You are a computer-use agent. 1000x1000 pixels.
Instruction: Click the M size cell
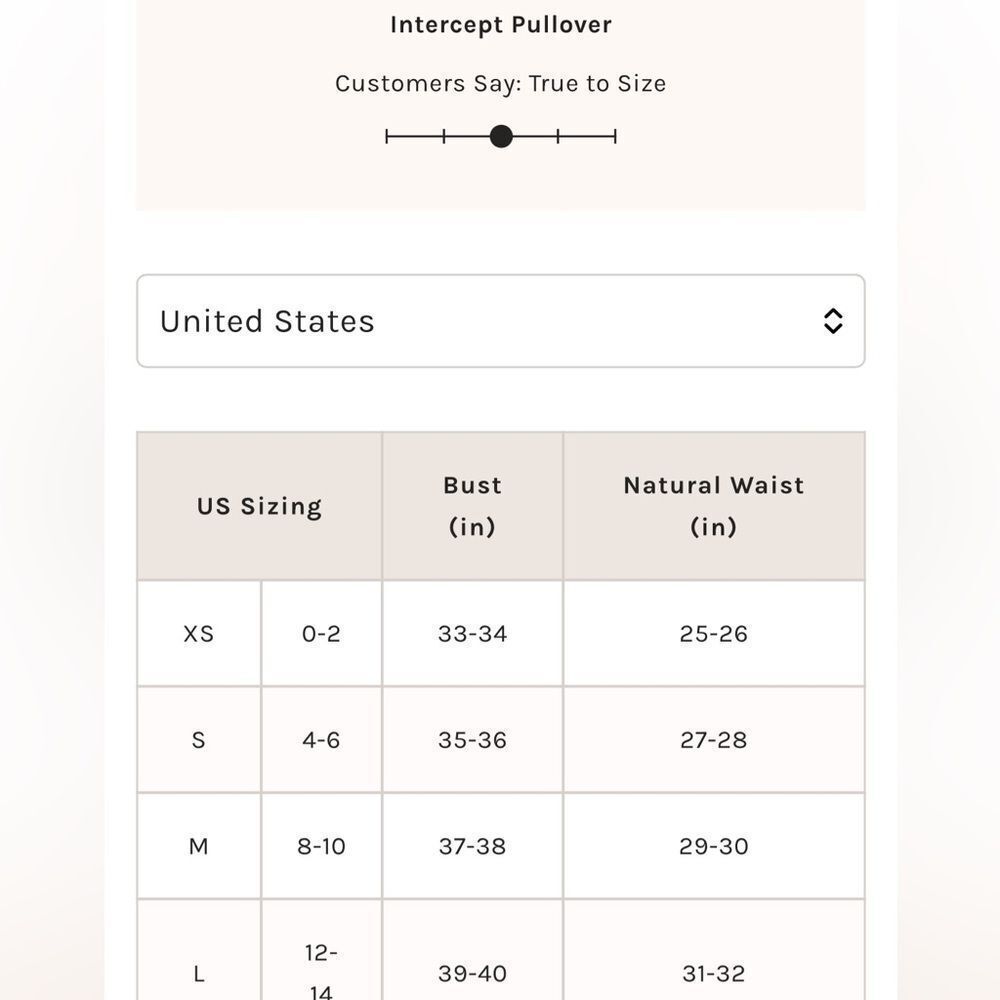coord(198,846)
